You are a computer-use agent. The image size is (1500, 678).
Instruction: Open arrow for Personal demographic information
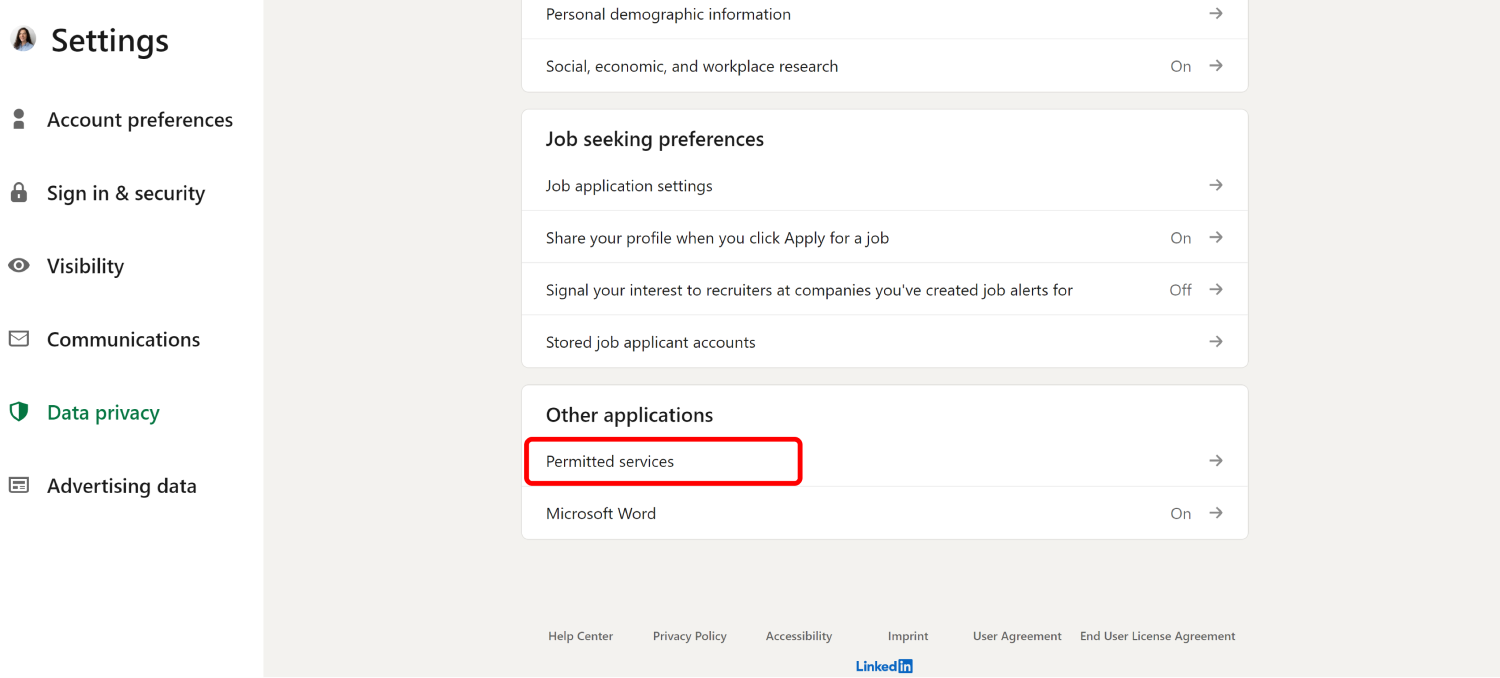point(1215,14)
